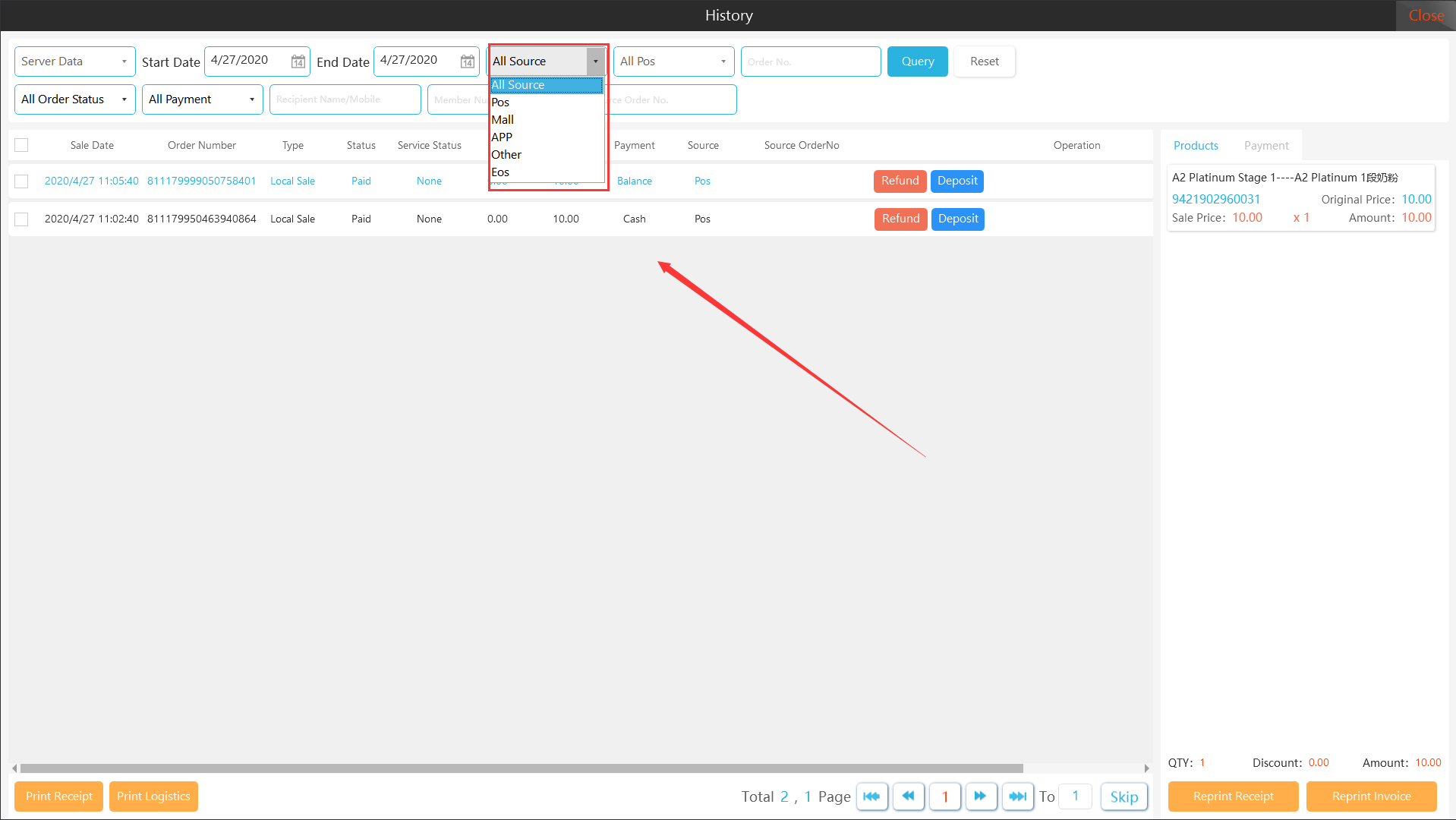Image resolution: width=1456 pixels, height=820 pixels.
Task: Open the Start Date calendar picker
Action: [298, 61]
